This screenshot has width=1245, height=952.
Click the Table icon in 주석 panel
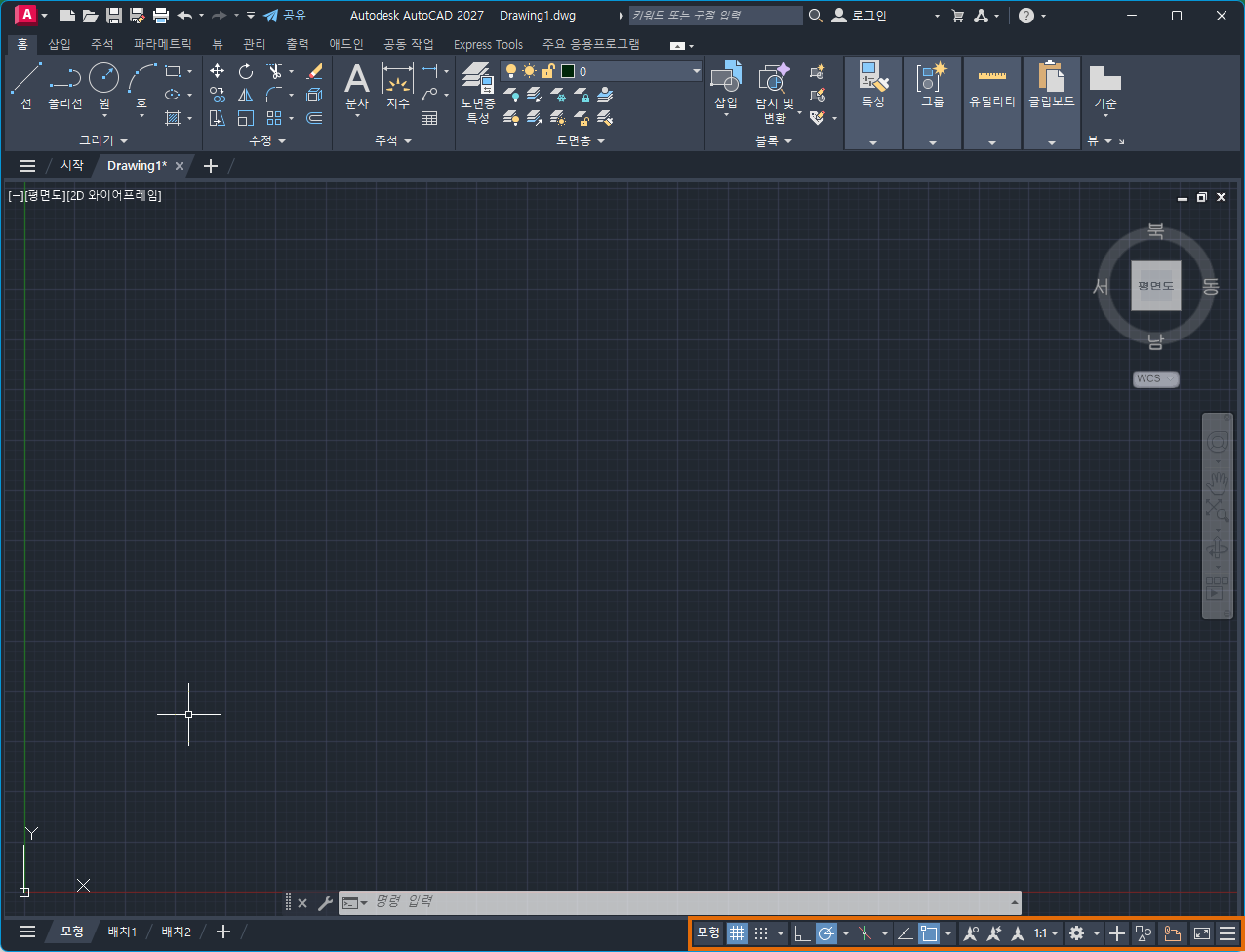click(x=429, y=118)
